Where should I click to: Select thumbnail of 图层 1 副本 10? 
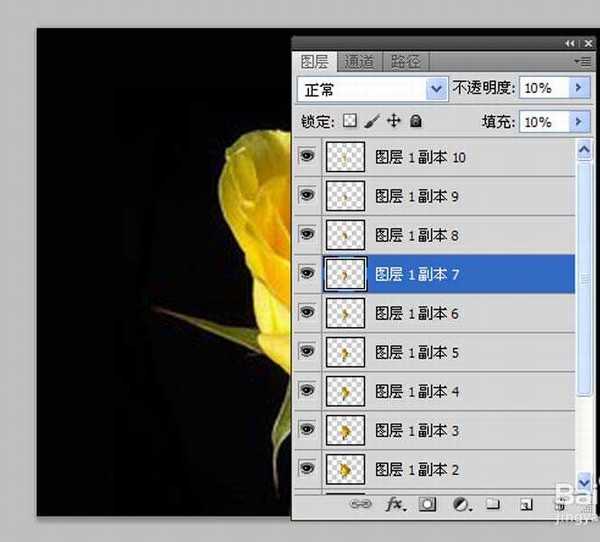(x=345, y=157)
